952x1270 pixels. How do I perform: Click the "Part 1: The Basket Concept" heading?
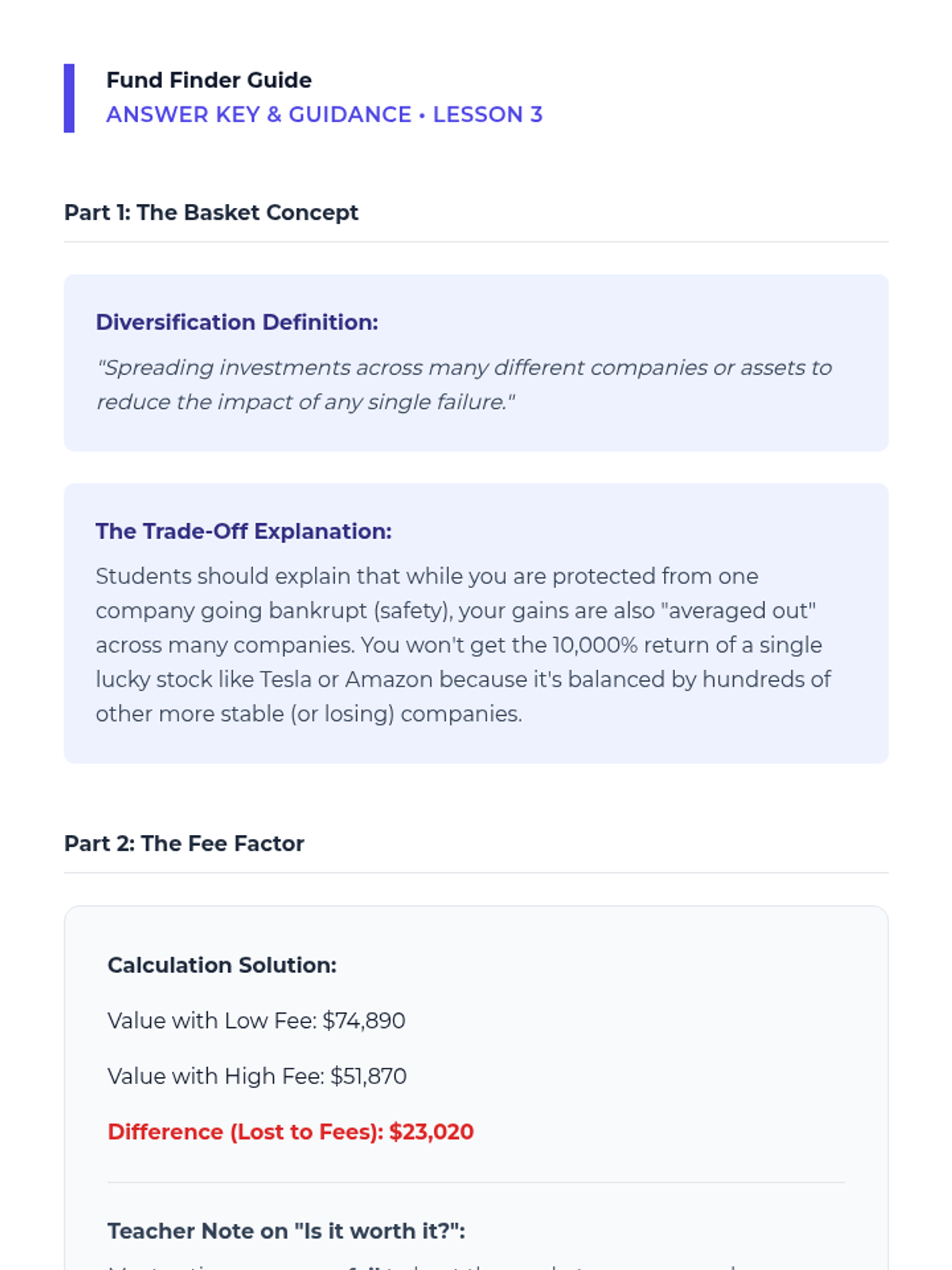211,213
